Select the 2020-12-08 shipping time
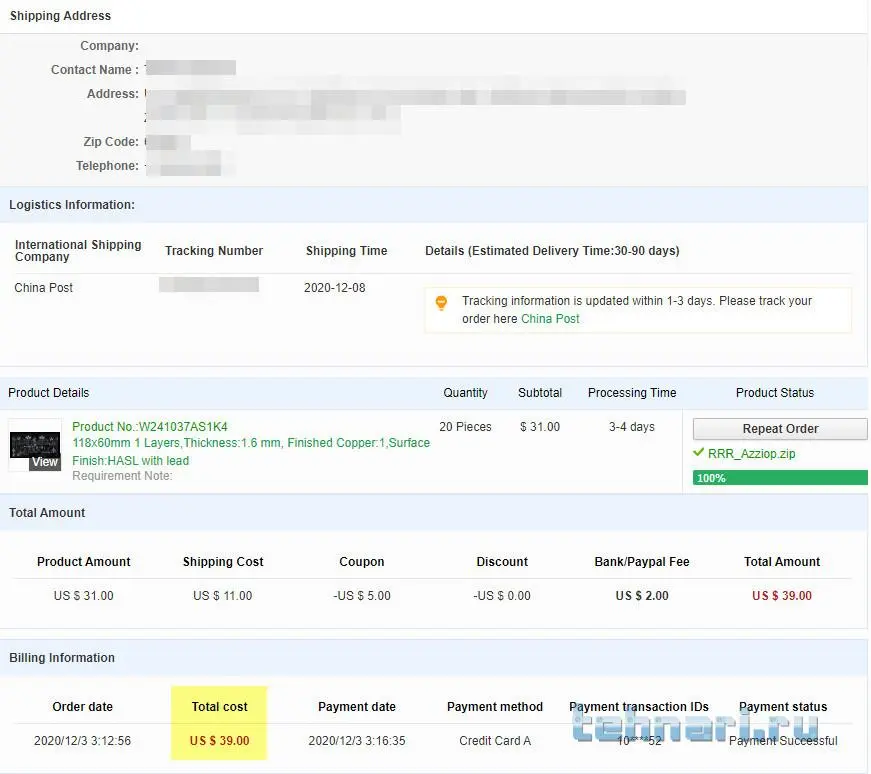Viewport: 871px width, 774px height. click(x=335, y=288)
